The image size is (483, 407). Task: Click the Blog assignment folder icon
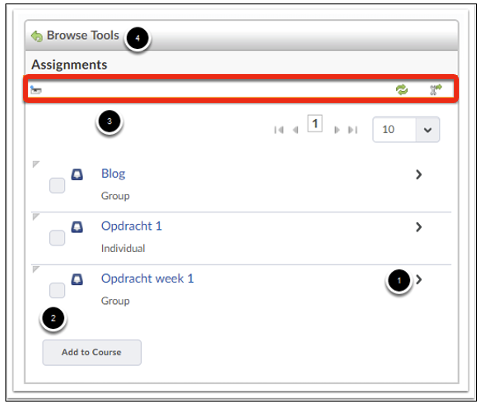point(77,174)
